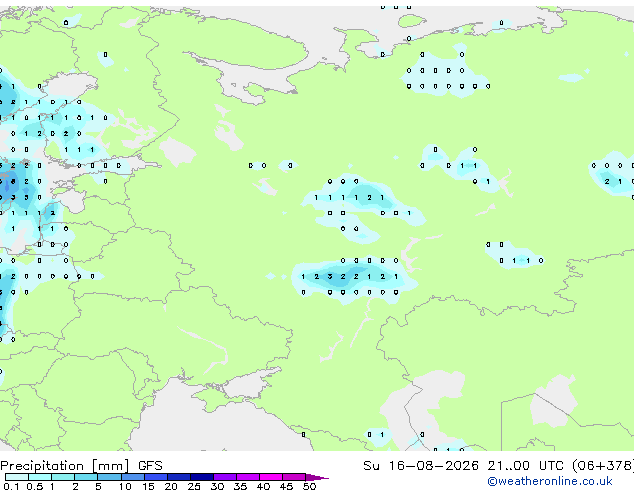634x490 pixels.
Task: Select the 2–5 mm cyan legend swatch
Action: pyautogui.click(x=86, y=477)
